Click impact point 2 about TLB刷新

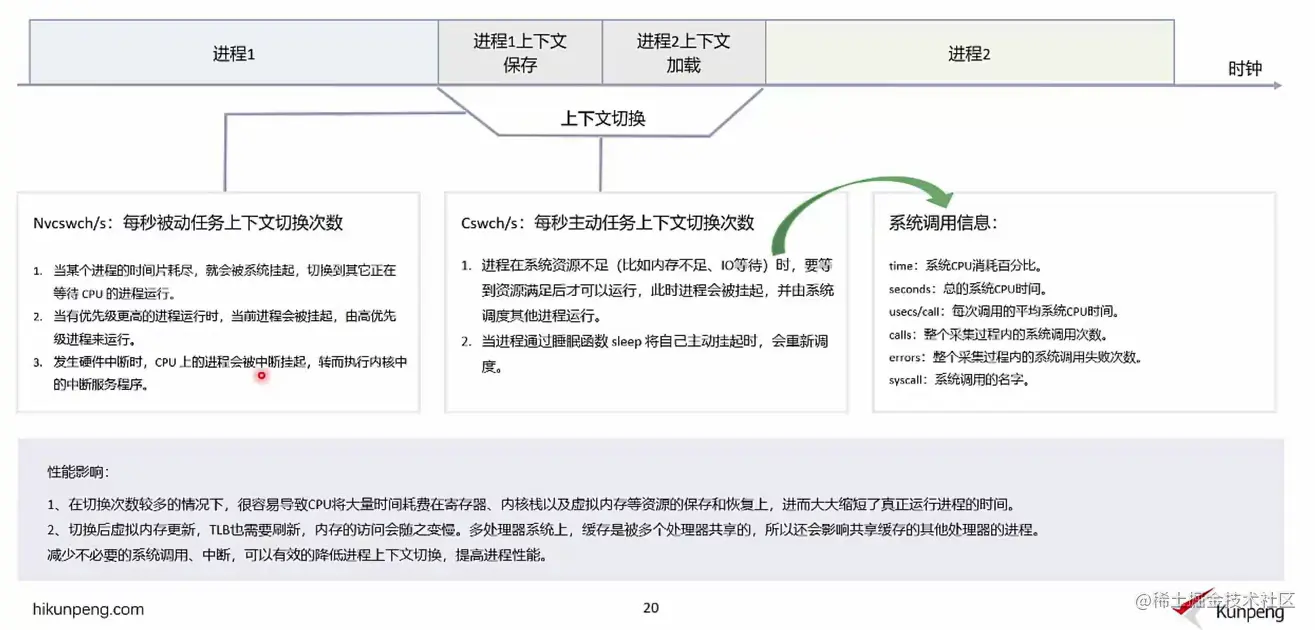pyautogui.click(x=544, y=529)
